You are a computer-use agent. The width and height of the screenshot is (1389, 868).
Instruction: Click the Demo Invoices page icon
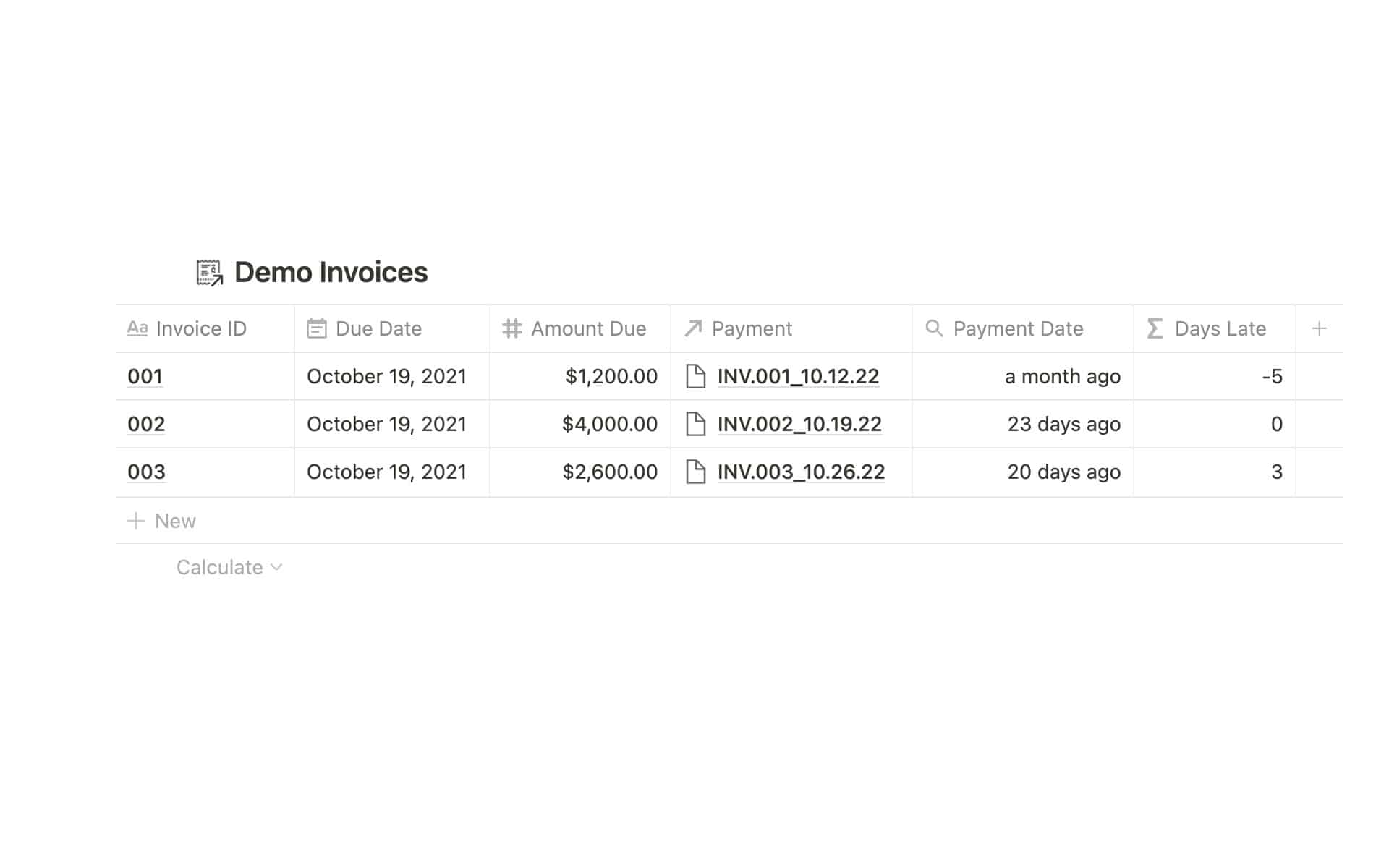208,272
